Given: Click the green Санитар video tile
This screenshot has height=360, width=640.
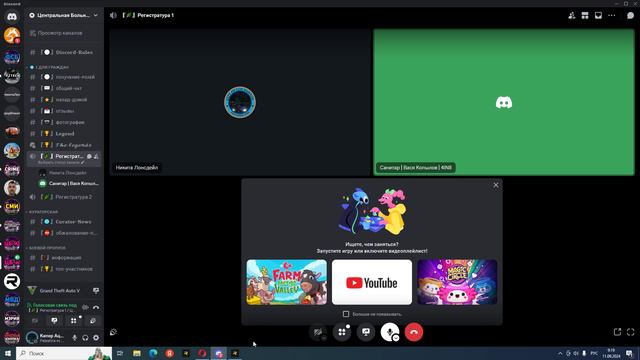Looking at the screenshot, I should (504, 102).
